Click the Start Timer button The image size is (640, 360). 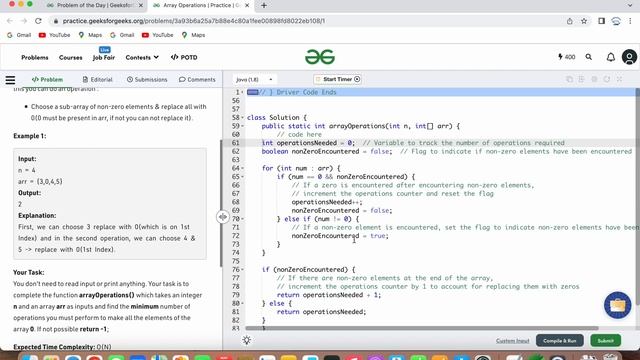coord(338,79)
